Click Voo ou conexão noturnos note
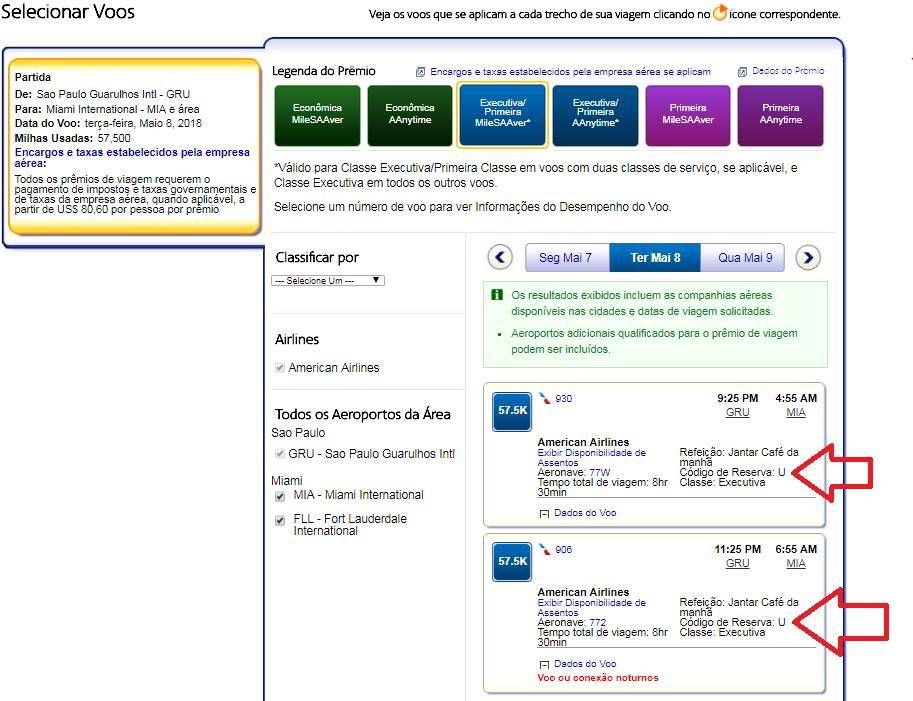Image resolution: width=913 pixels, height=701 pixels. pyautogui.click(x=597, y=678)
